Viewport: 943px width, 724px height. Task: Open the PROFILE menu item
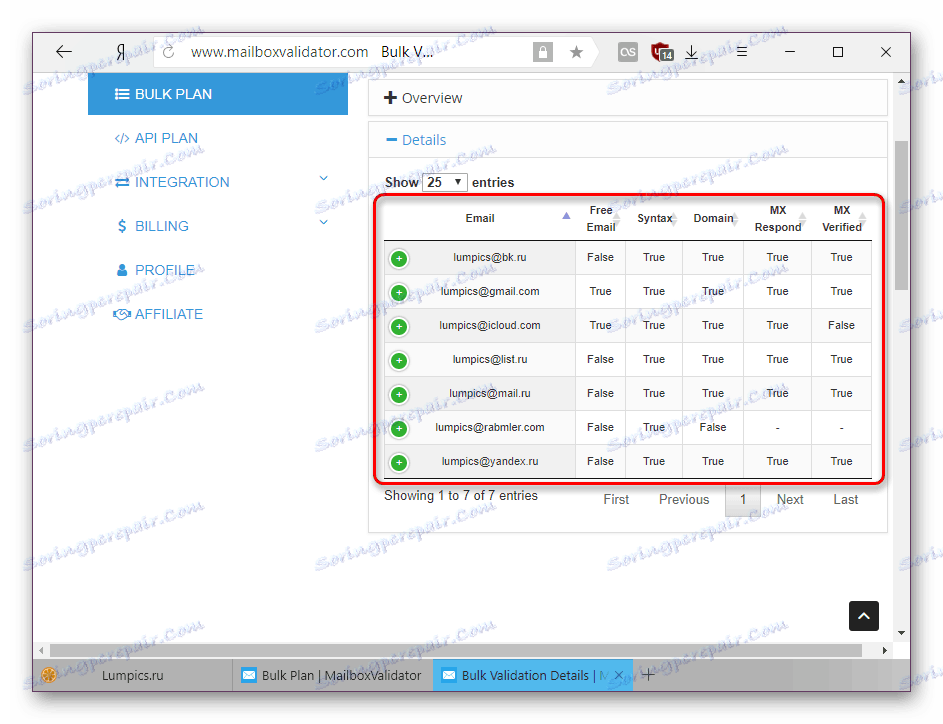point(156,270)
